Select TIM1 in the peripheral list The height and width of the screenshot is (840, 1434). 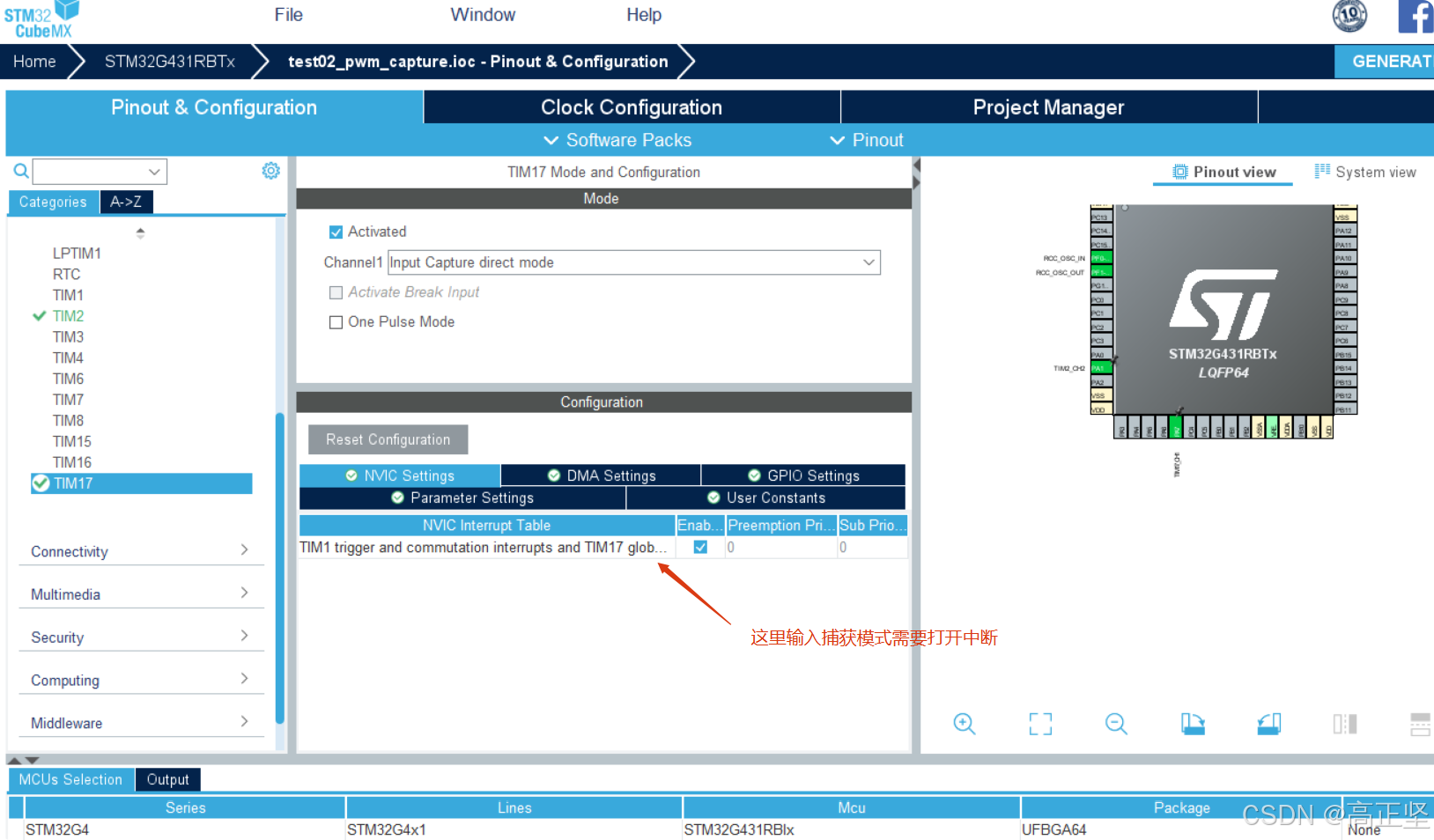(x=68, y=295)
